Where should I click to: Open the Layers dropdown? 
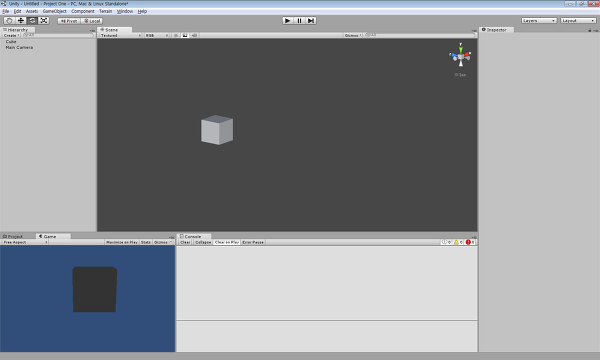[x=539, y=21]
